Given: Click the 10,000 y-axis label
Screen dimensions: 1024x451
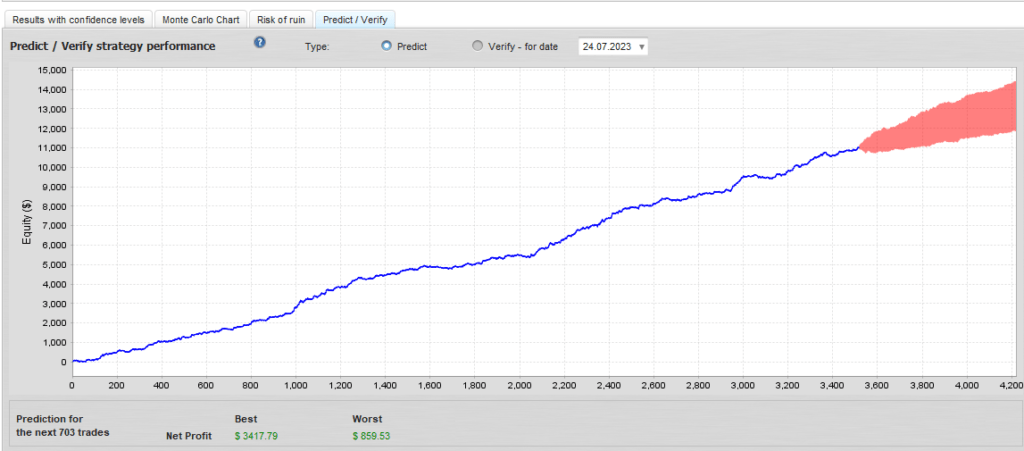Looking at the screenshot, I should [52, 167].
